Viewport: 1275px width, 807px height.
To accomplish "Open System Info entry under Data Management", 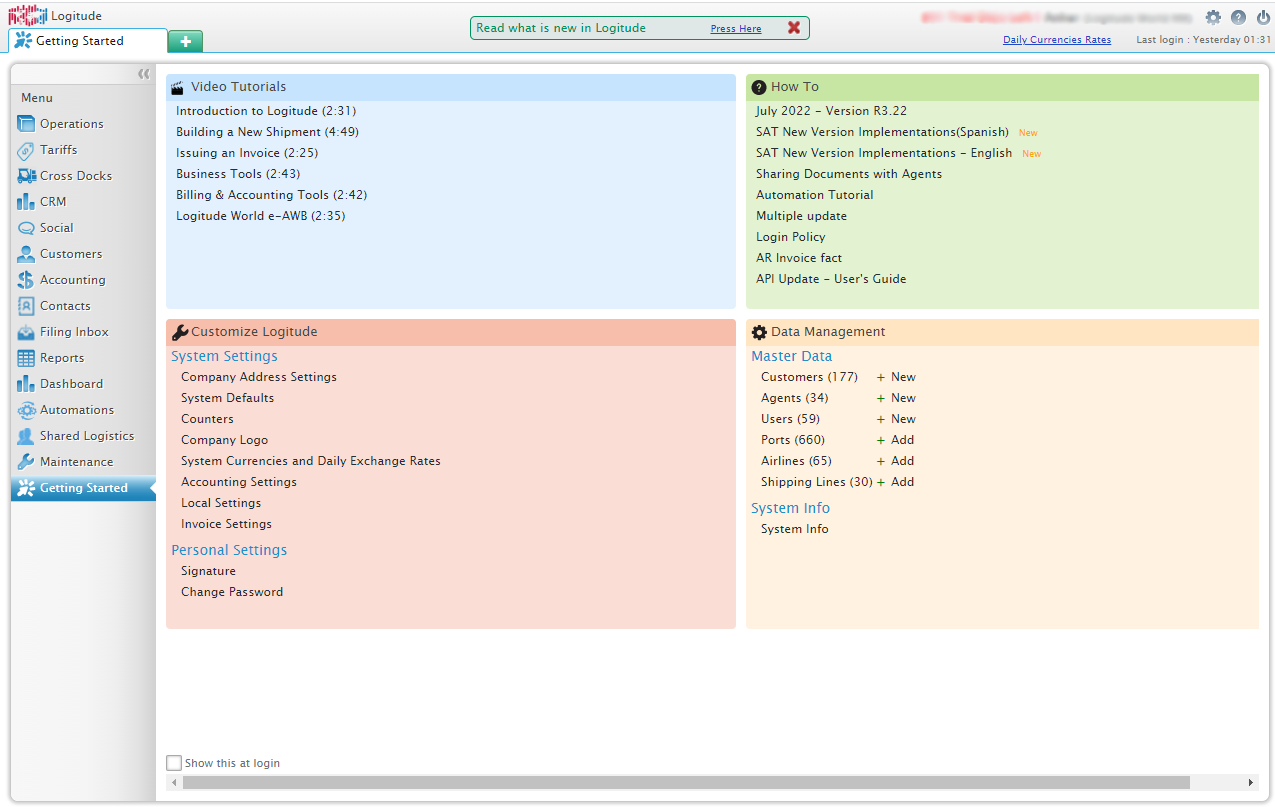I will [795, 529].
